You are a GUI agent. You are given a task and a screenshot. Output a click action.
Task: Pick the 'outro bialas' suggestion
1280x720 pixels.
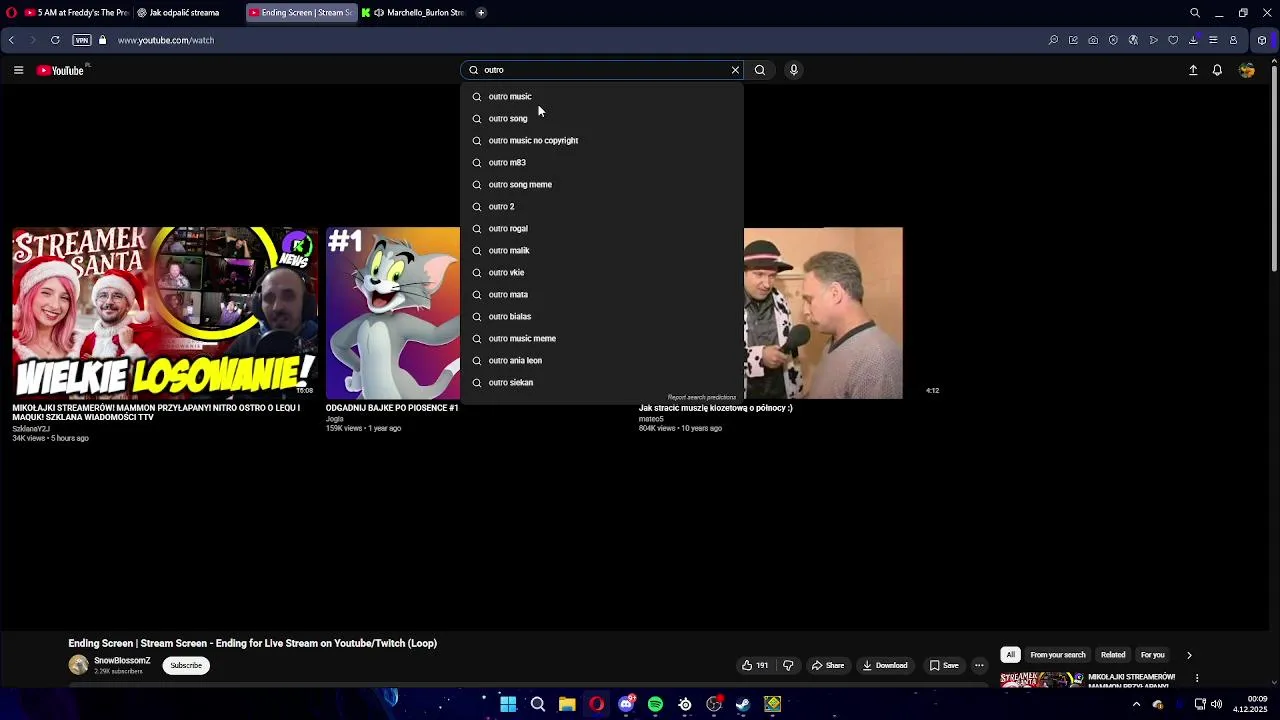pos(602,316)
